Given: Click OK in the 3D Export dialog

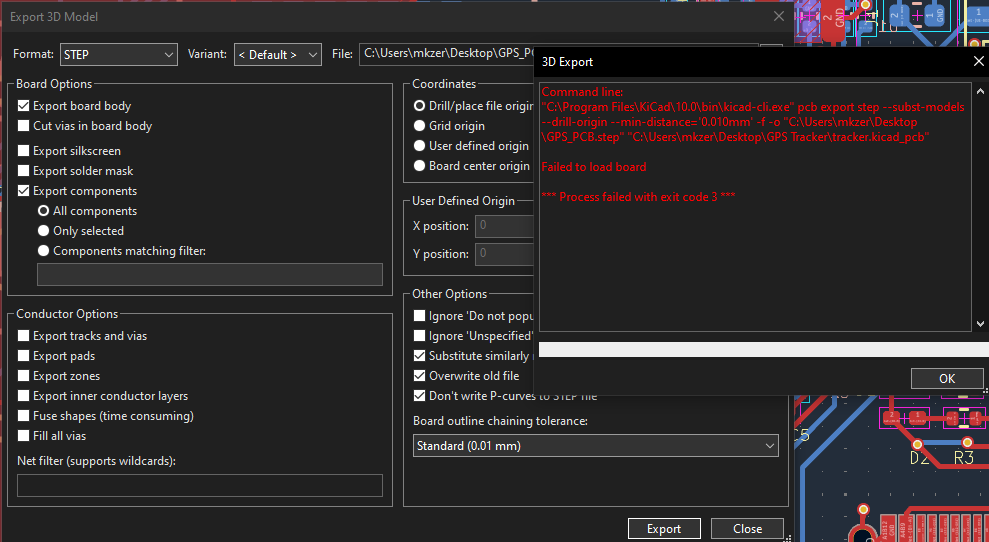Looking at the screenshot, I should 947,379.
